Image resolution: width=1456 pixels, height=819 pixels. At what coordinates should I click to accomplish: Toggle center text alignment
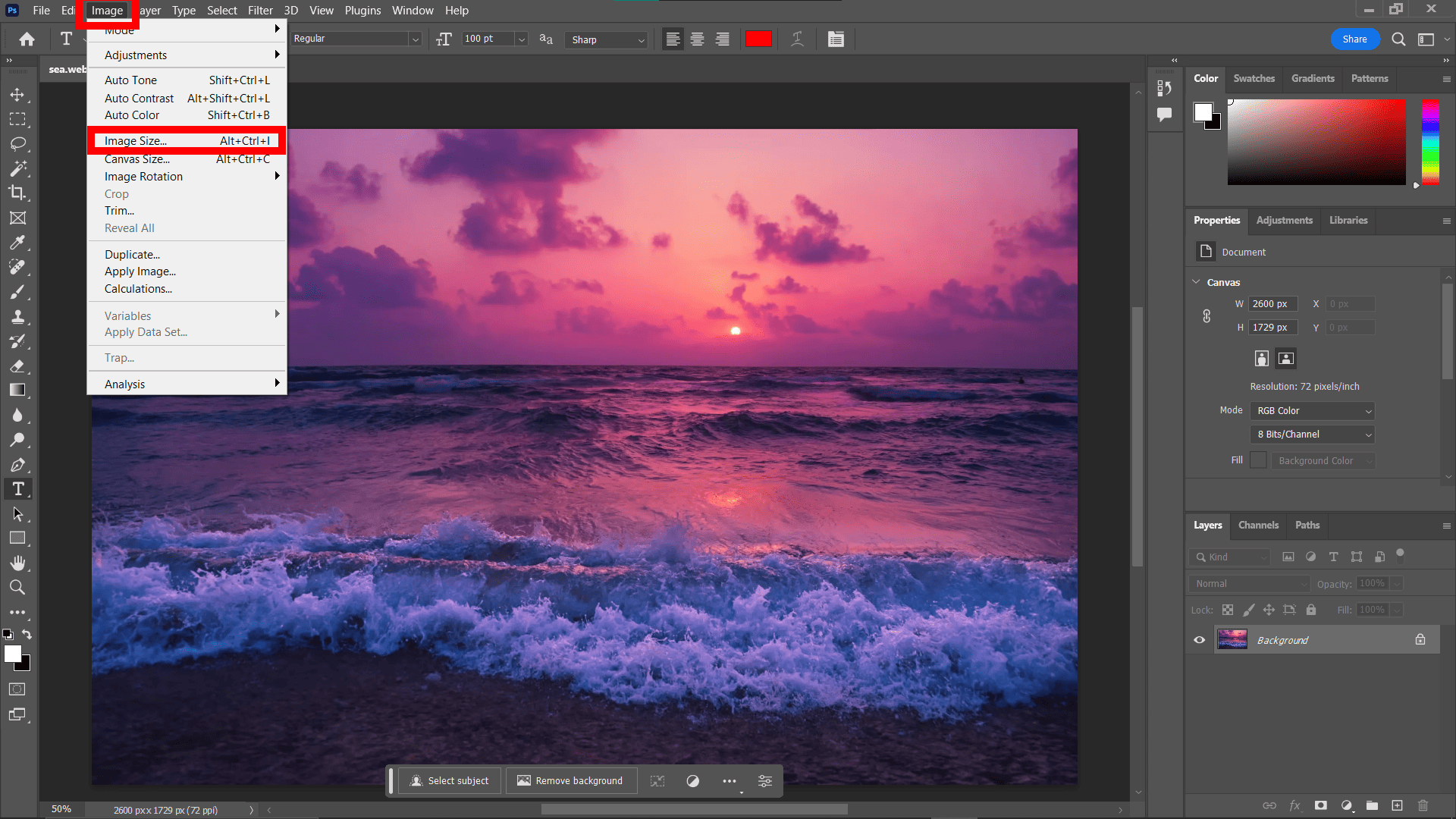[697, 39]
